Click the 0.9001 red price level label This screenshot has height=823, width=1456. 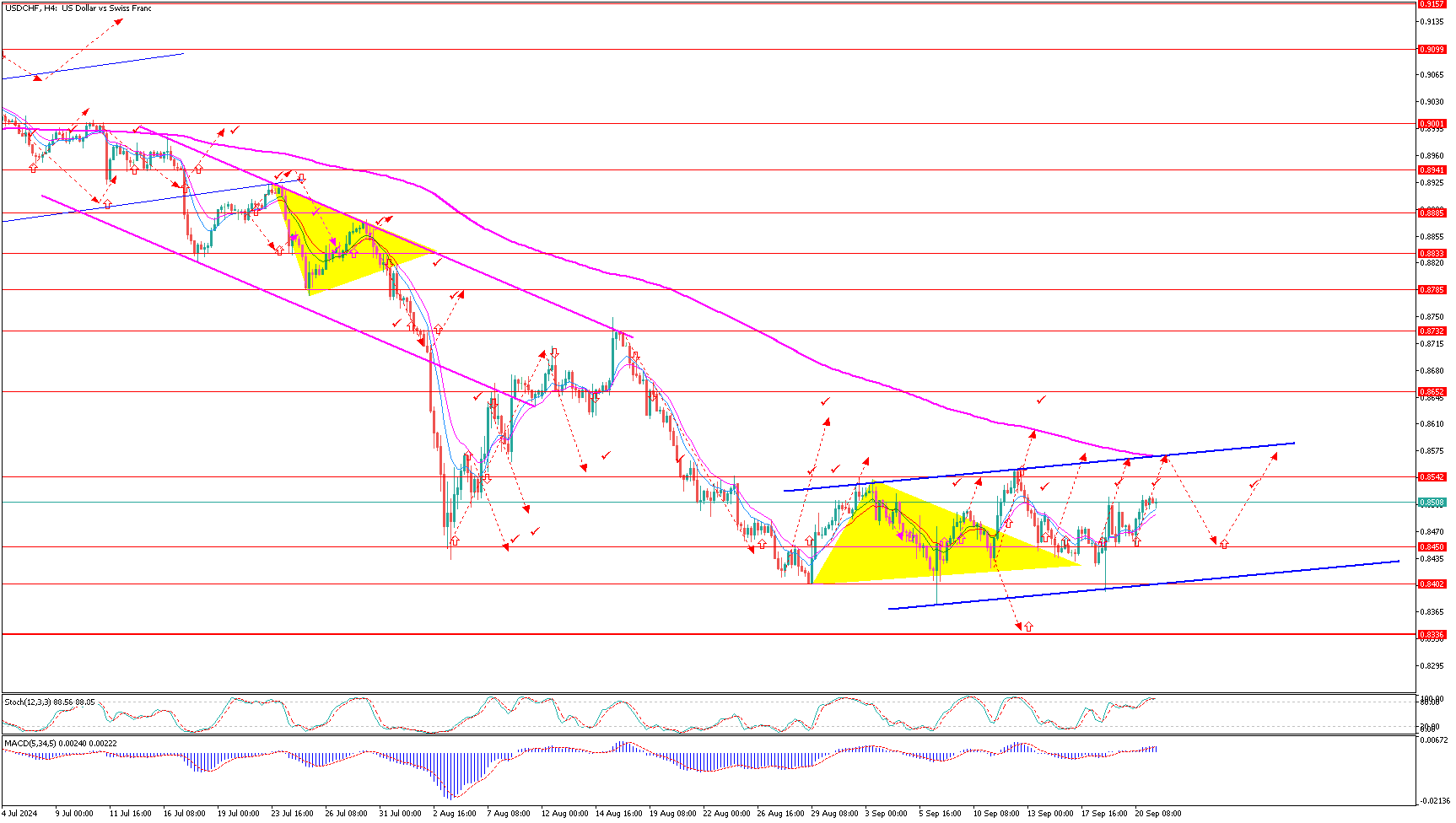point(1432,124)
